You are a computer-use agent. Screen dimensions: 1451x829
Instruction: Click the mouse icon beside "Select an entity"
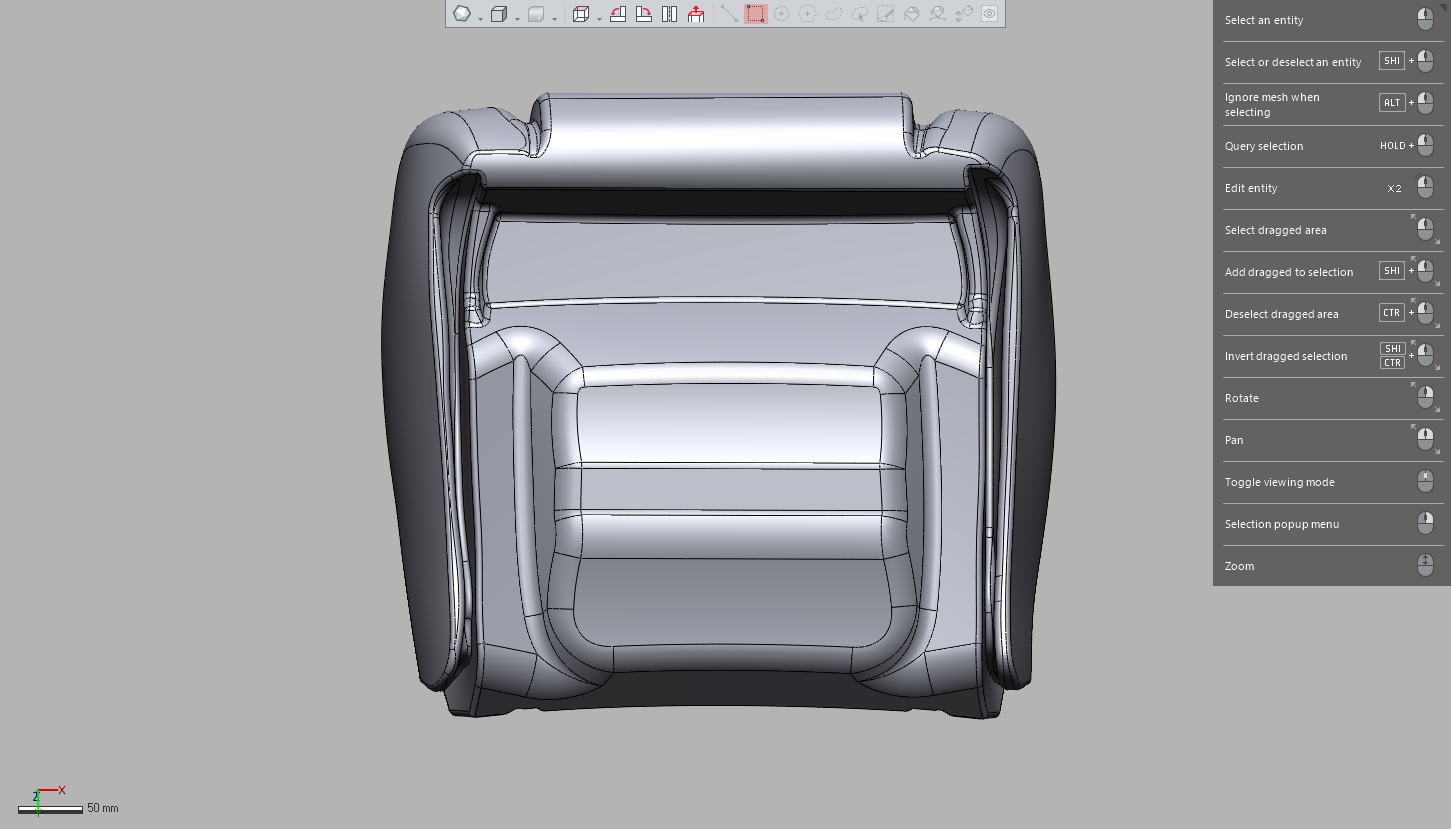click(x=1426, y=19)
